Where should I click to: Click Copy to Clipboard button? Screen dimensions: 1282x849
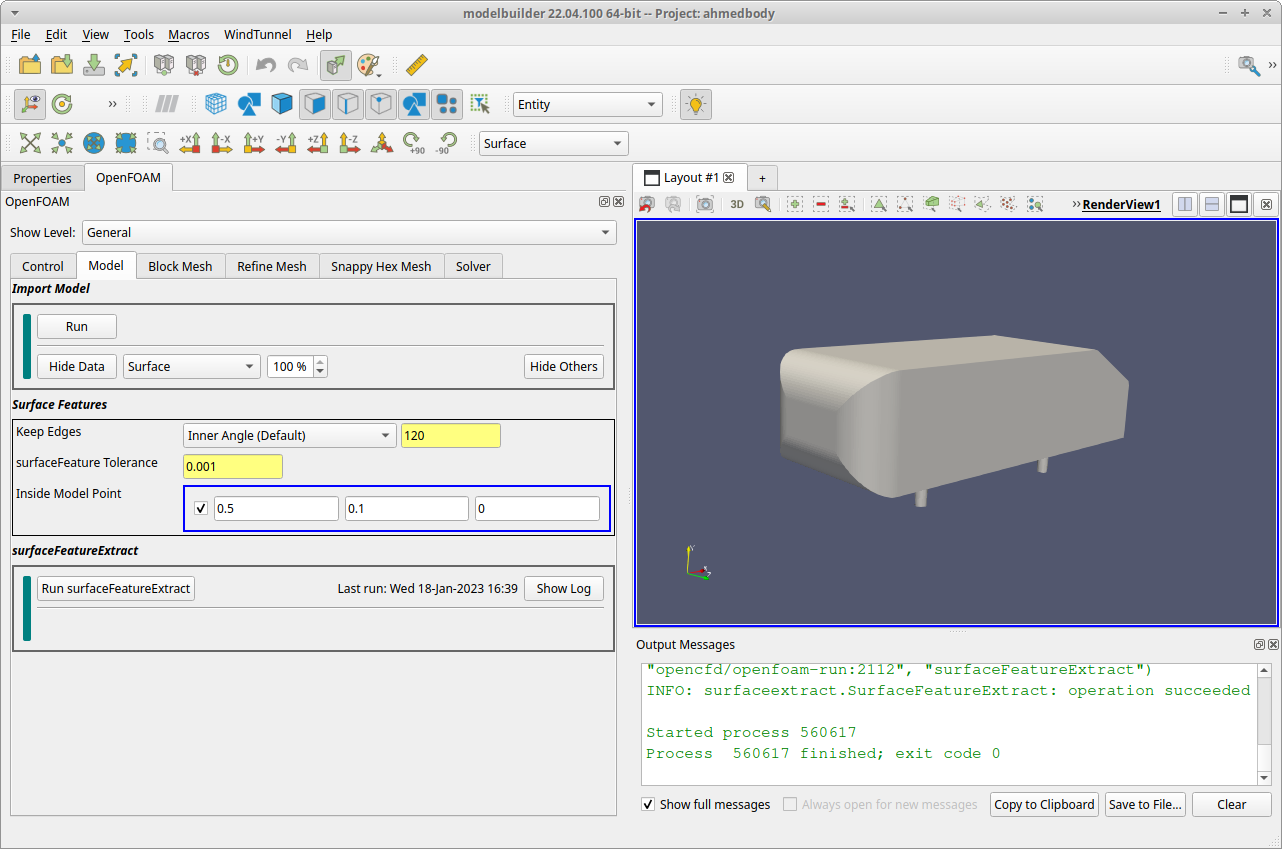coord(1044,804)
